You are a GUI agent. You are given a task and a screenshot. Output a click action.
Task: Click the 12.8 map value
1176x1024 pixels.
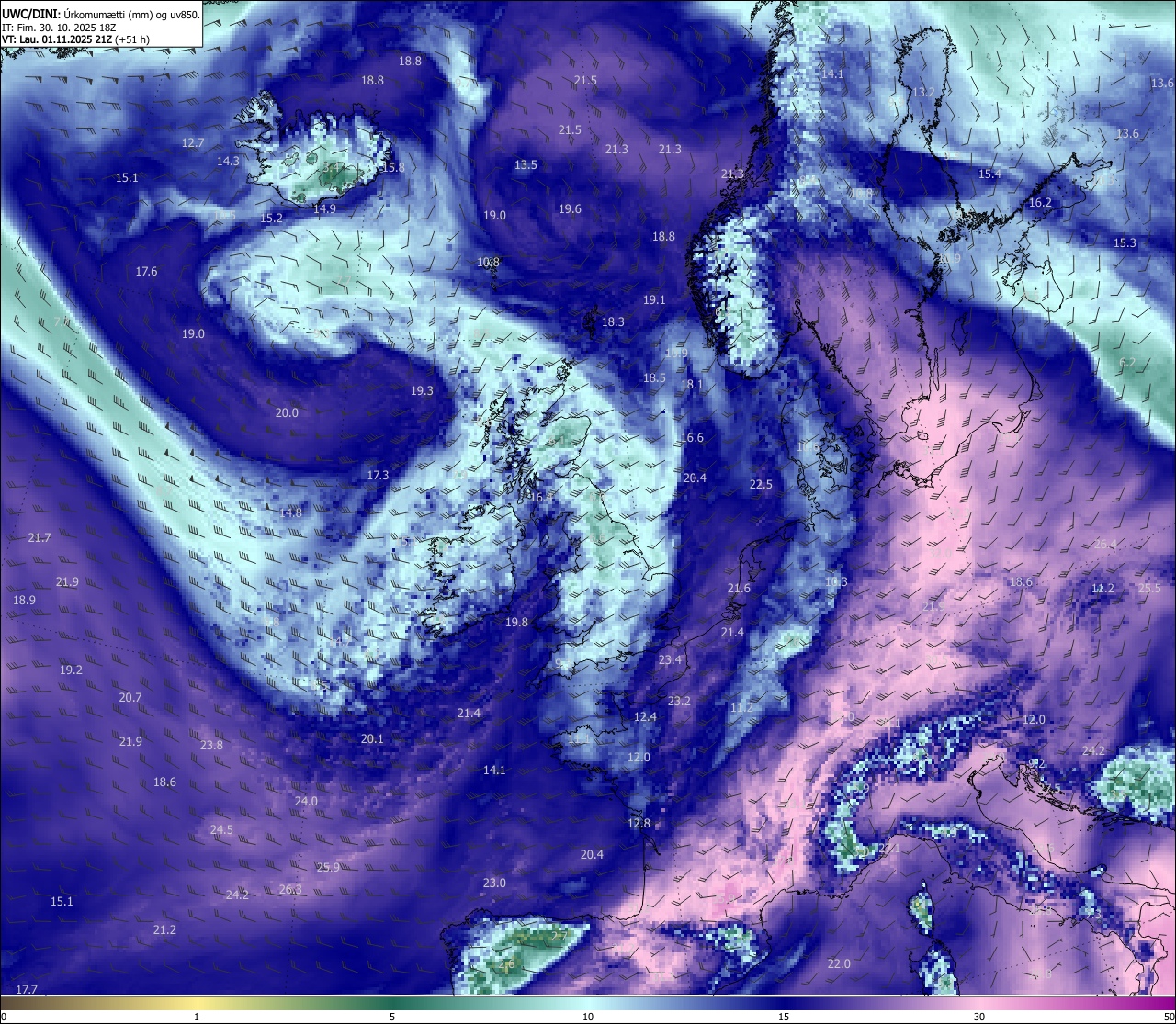[639, 823]
